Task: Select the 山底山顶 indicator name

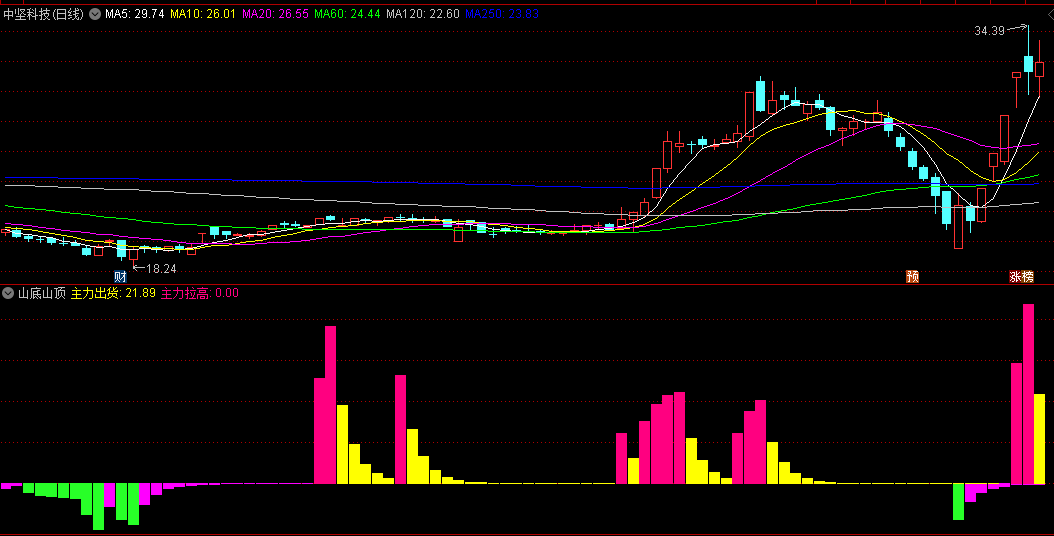Action: (42, 293)
